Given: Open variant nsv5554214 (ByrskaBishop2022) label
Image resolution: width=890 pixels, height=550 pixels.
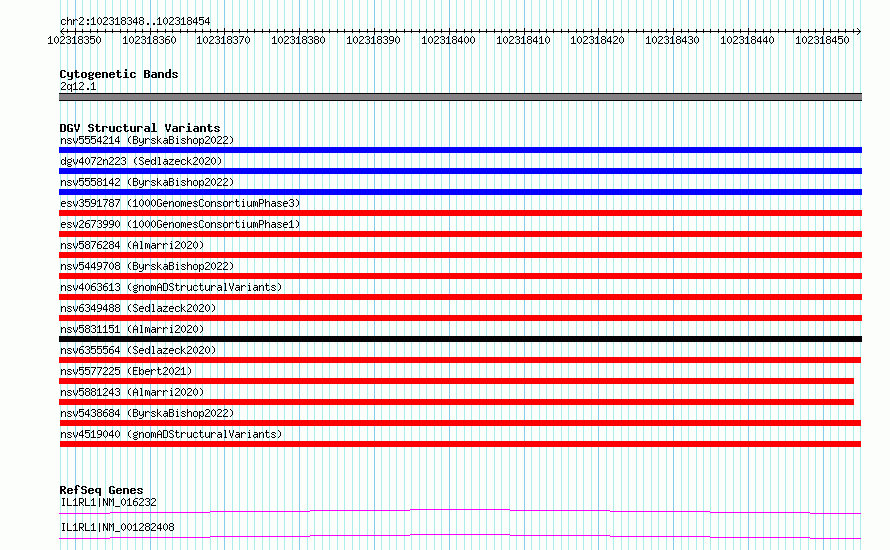Looking at the screenshot, I should coord(146,140).
